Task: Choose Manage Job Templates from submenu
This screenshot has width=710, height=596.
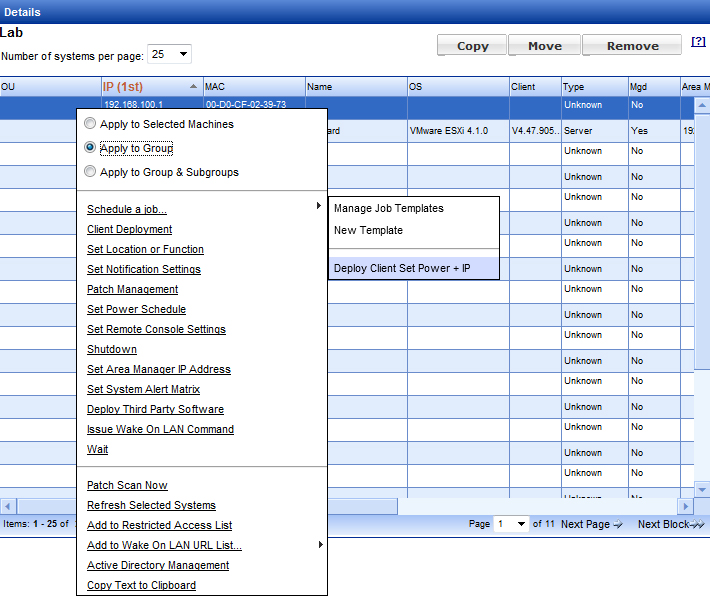Action: click(x=388, y=208)
